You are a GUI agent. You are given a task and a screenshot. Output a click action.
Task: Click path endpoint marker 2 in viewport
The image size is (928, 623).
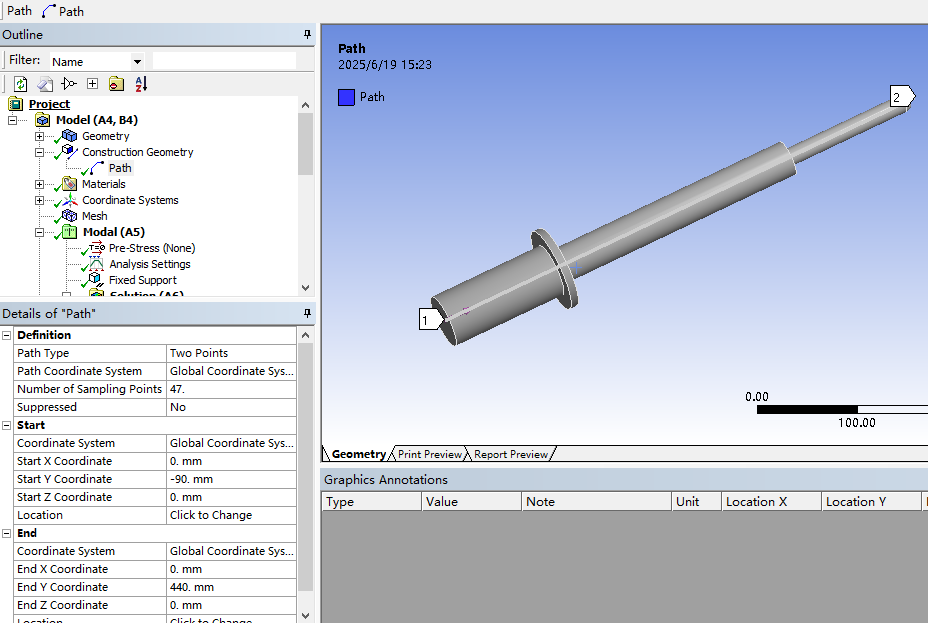(902, 96)
